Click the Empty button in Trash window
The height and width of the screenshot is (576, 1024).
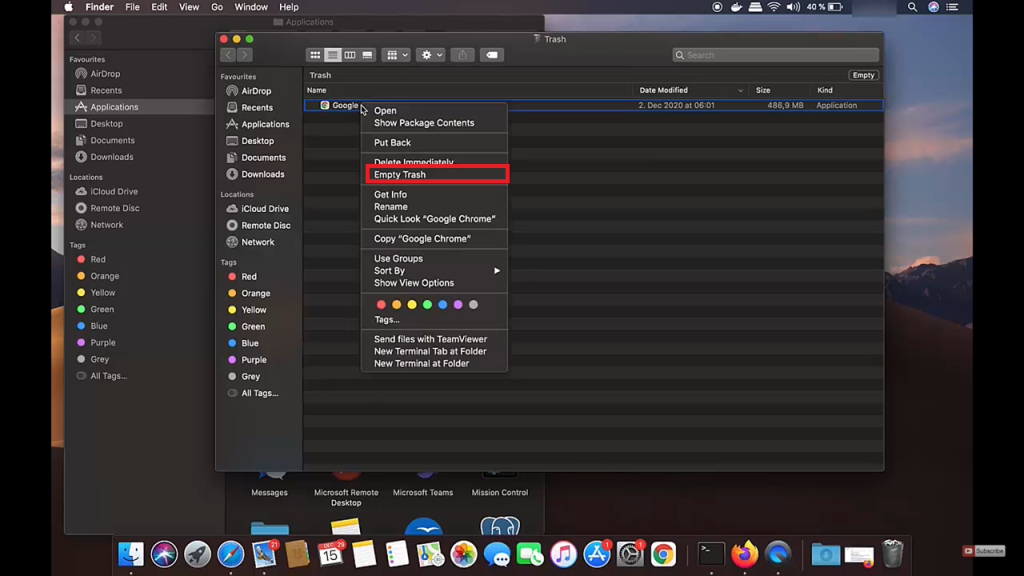[863, 75]
